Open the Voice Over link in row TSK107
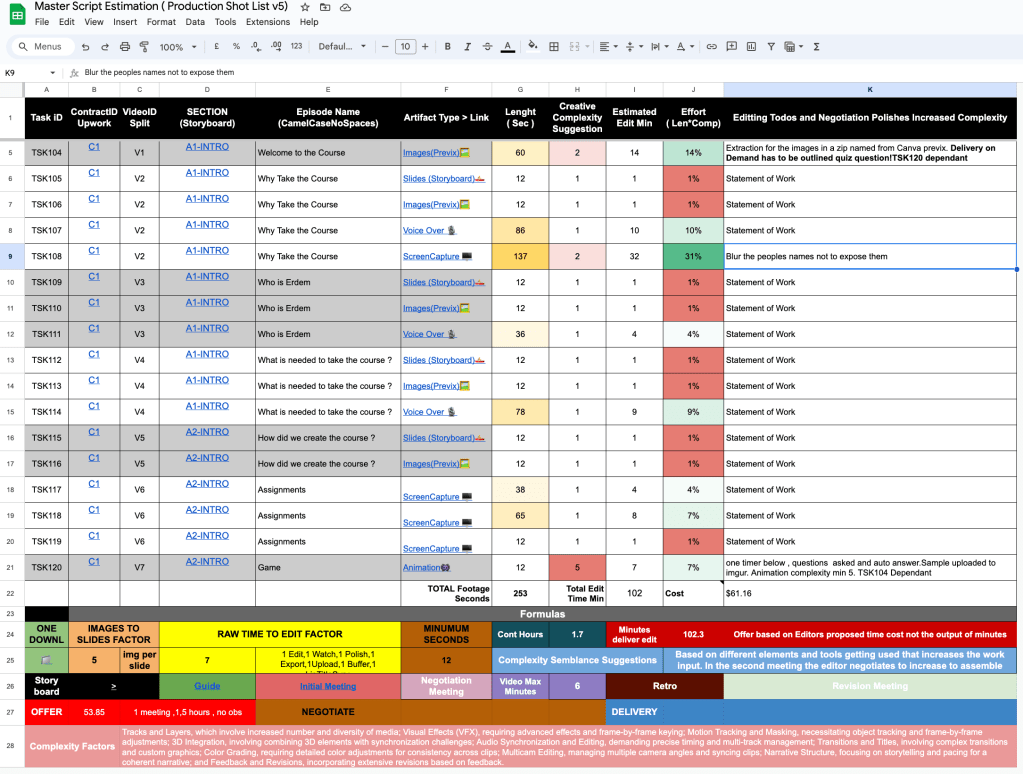The width and height of the screenshot is (1023, 774). [x=429, y=230]
